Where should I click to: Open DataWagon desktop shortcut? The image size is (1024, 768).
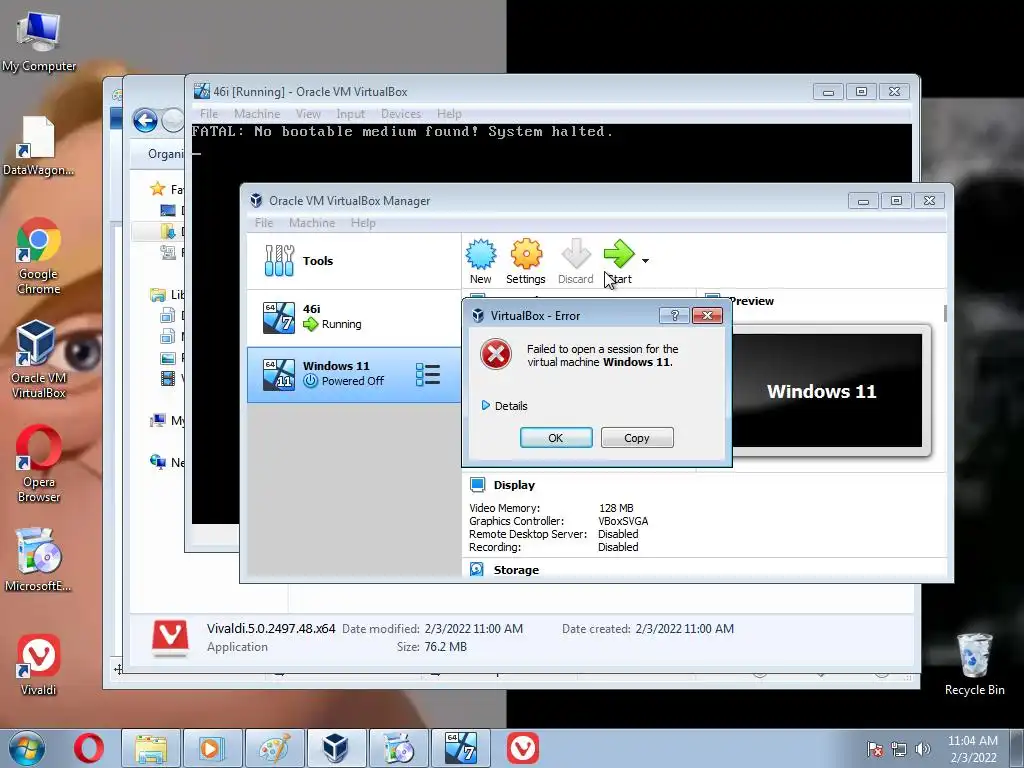point(39,146)
